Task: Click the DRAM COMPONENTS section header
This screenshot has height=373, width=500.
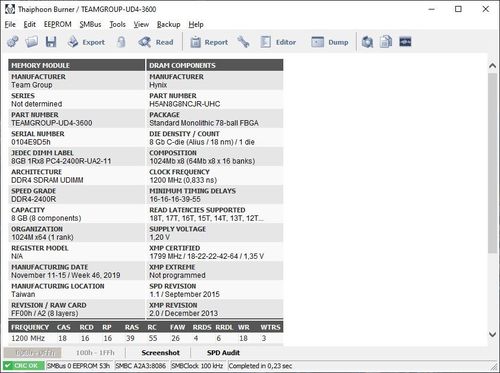Action: [215, 65]
